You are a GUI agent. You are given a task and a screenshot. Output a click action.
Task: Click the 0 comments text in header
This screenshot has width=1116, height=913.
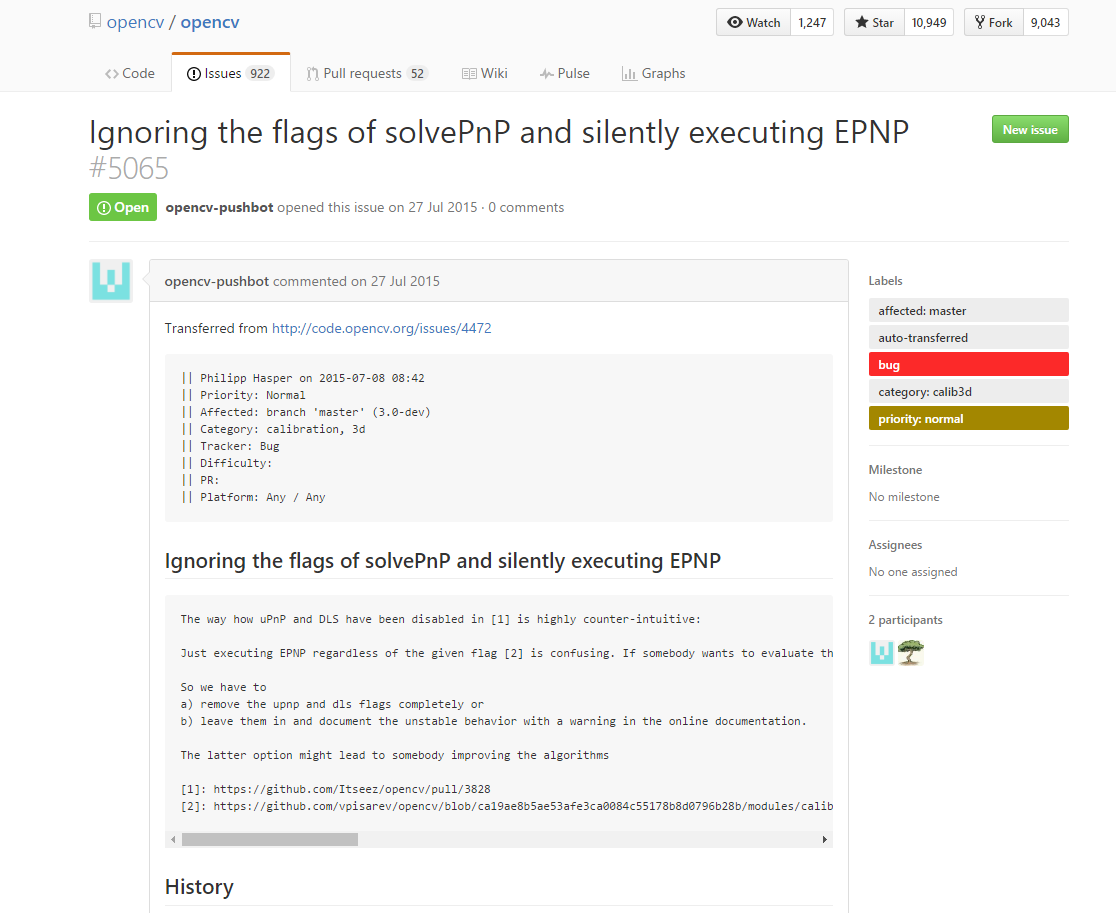526,207
